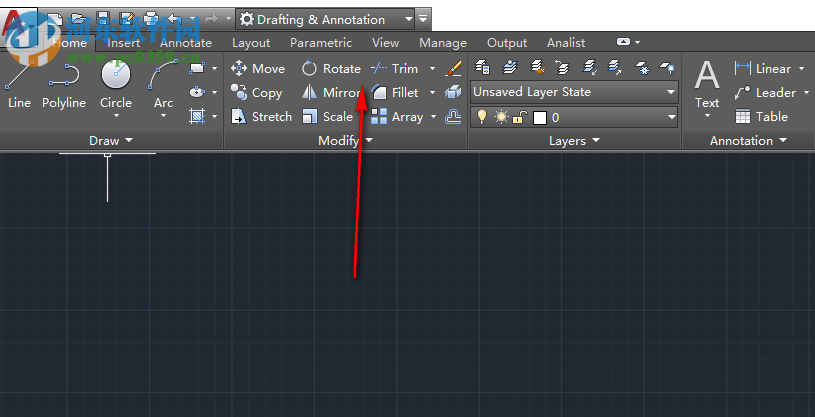This screenshot has width=815, height=417.
Task: Expand the Layers panel
Action: point(574,140)
